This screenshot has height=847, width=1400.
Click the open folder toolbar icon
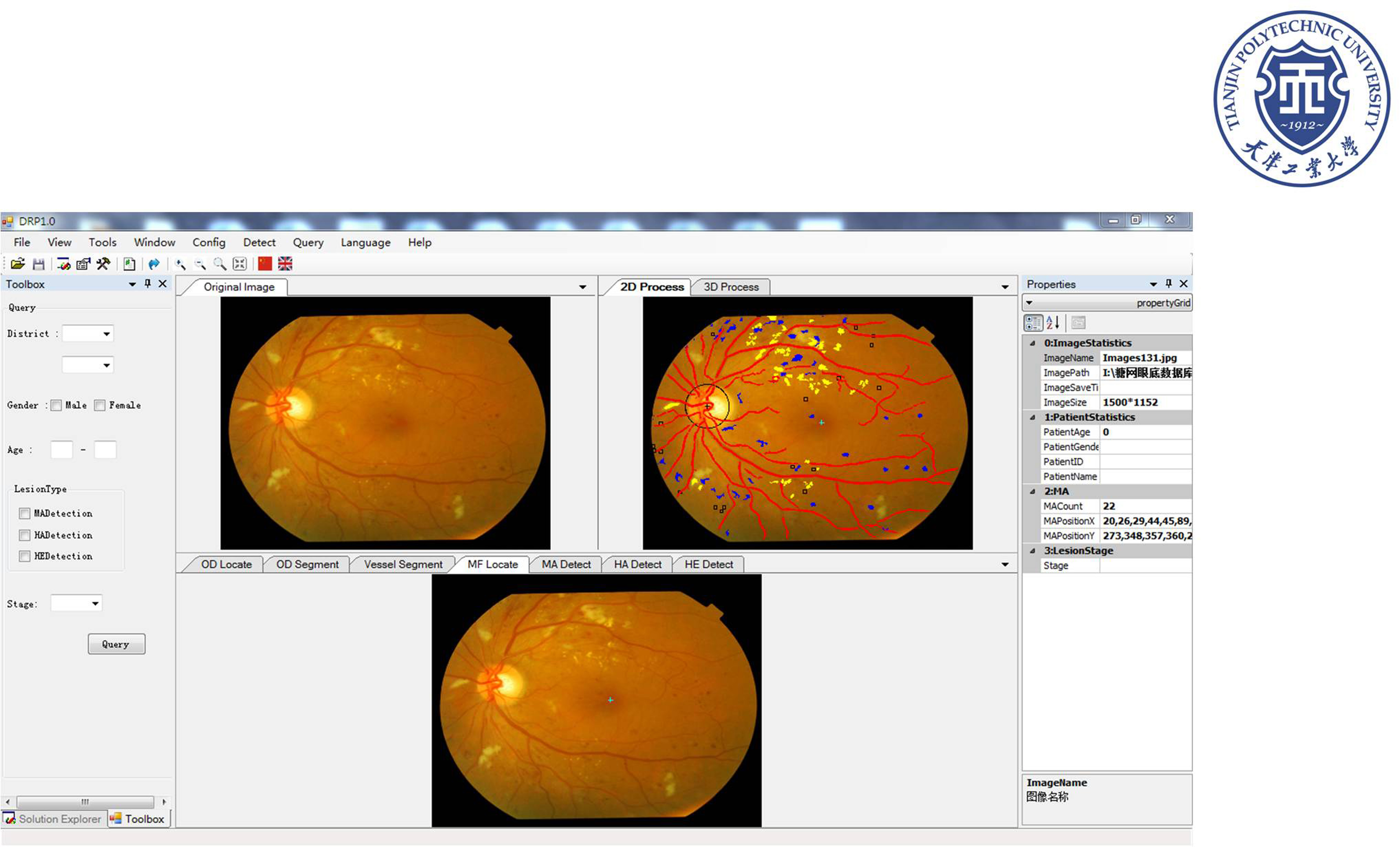[x=18, y=264]
